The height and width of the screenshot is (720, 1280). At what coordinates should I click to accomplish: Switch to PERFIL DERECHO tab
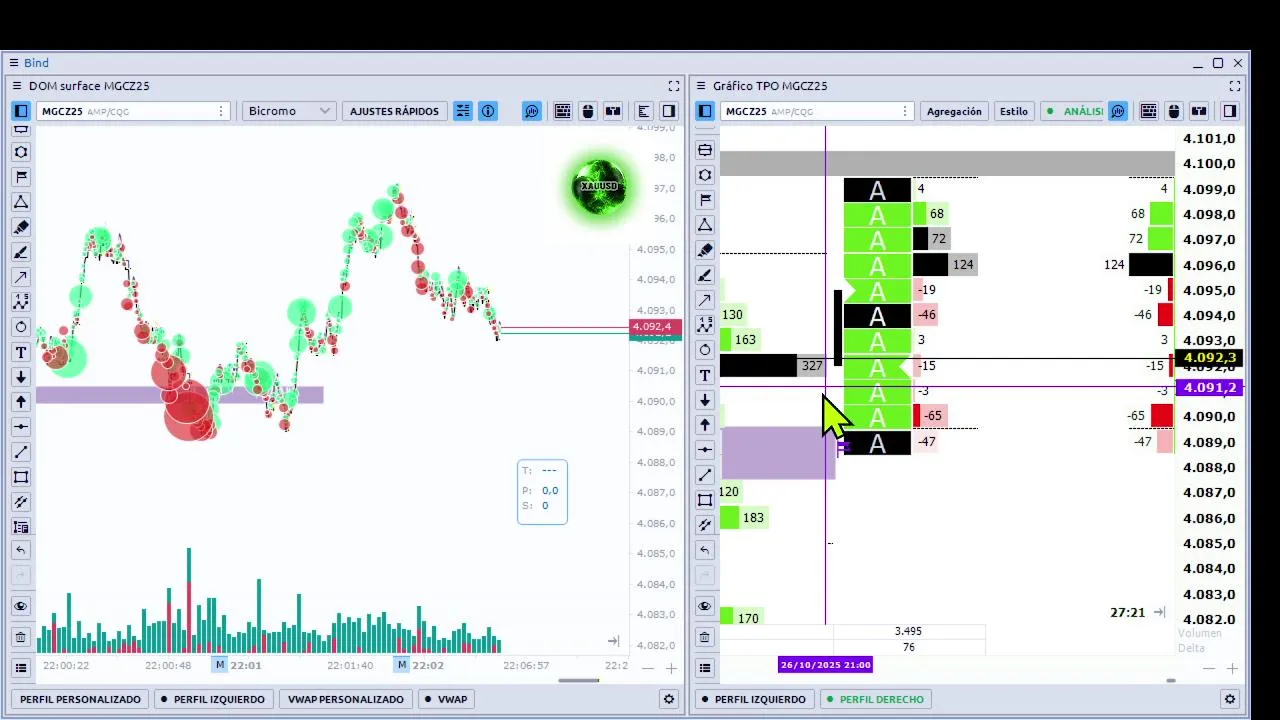click(x=874, y=699)
